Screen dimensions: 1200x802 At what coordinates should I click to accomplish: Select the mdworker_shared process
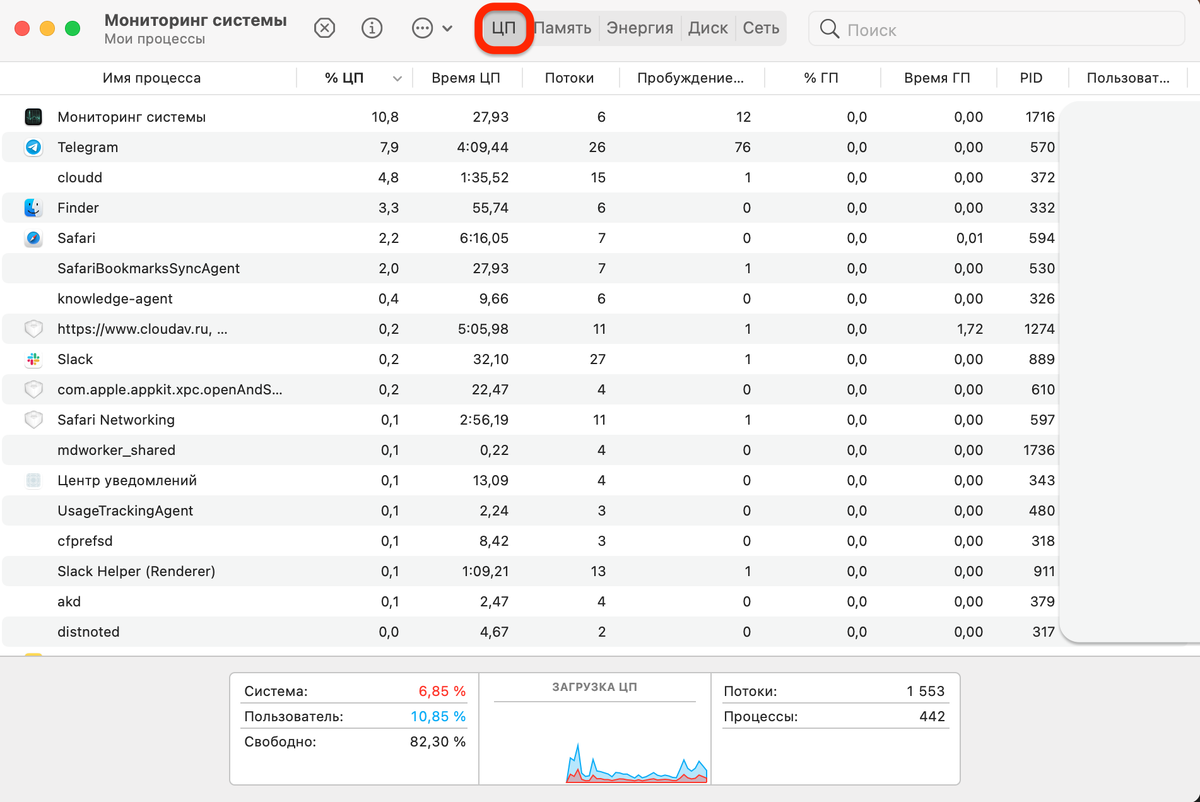pyautogui.click(x=530, y=450)
